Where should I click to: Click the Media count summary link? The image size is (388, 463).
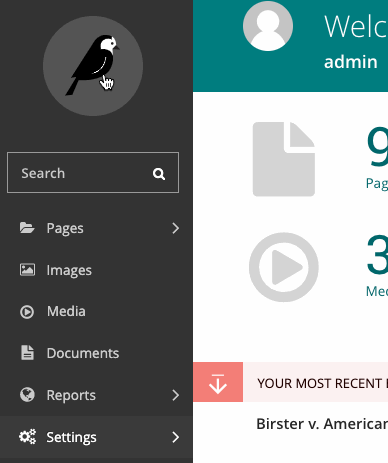pos(377,267)
